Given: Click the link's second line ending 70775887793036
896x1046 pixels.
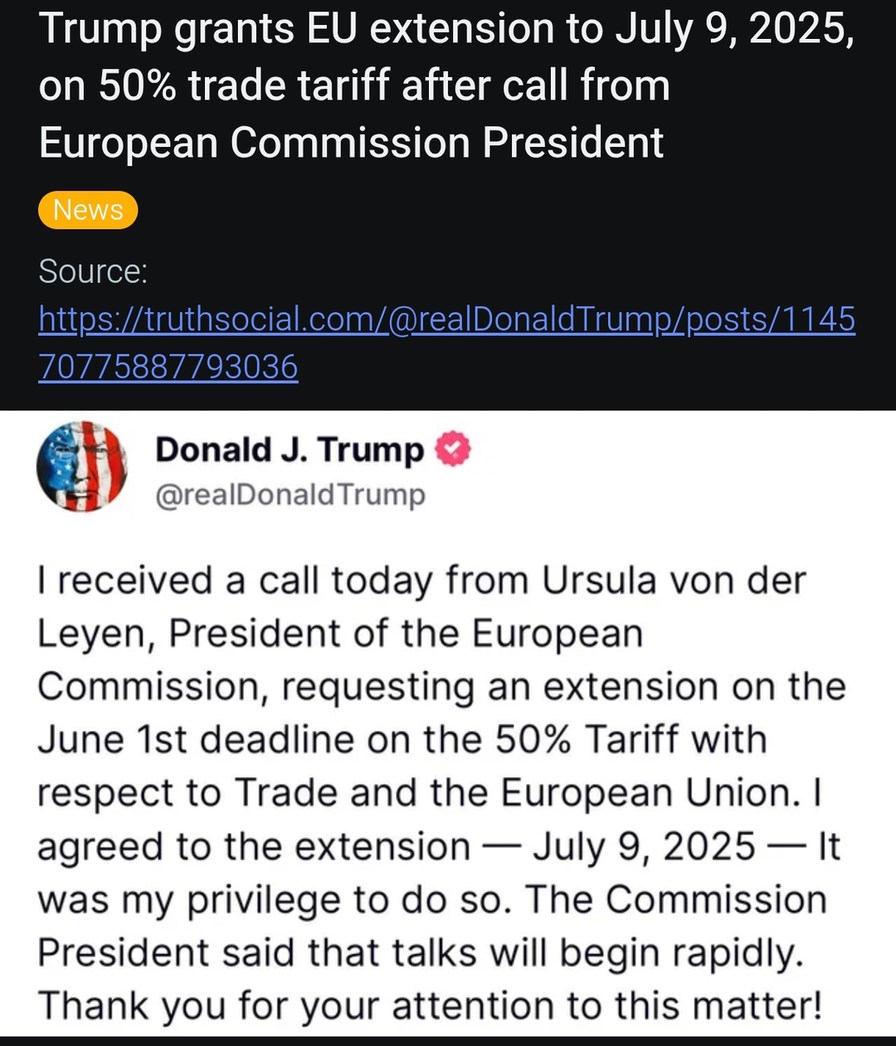Looking at the screenshot, I should pos(168,368).
